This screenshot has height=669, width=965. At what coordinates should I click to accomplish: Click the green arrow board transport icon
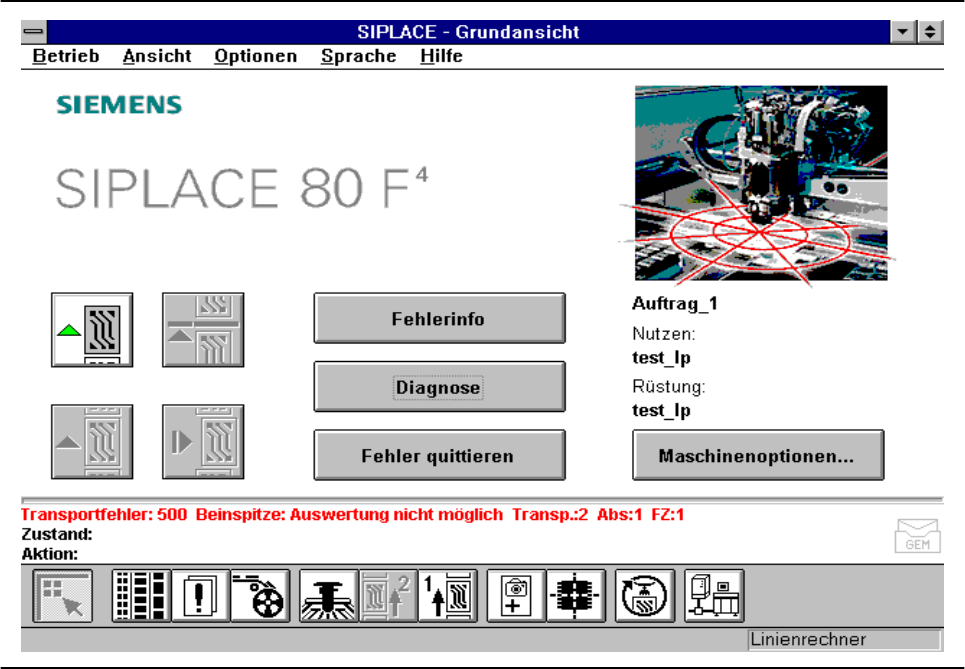[92, 330]
